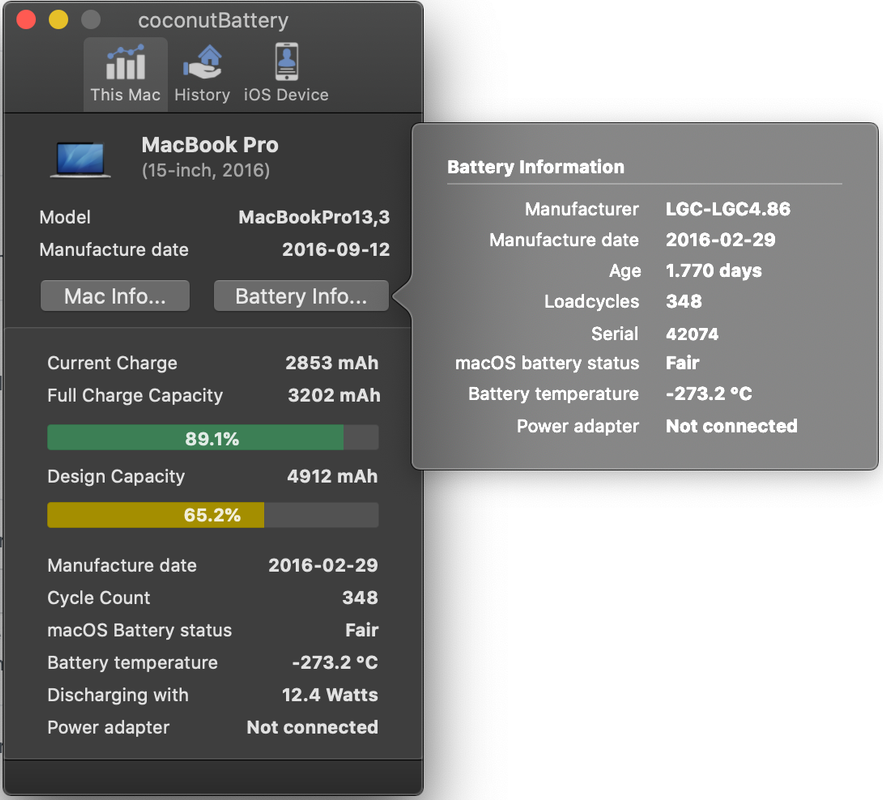
Task: Click the 2016-09-12 manufacture date value
Action: pyautogui.click(x=336, y=249)
